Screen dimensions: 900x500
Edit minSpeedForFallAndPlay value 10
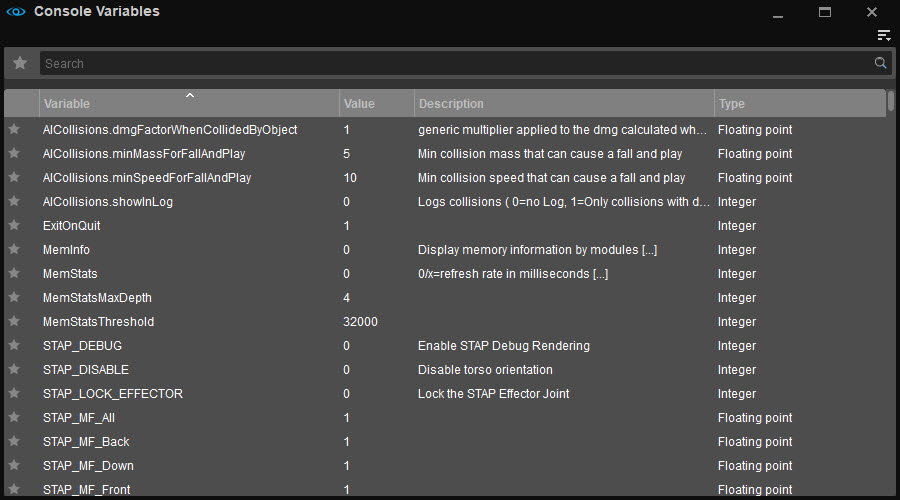(x=350, y=178)
